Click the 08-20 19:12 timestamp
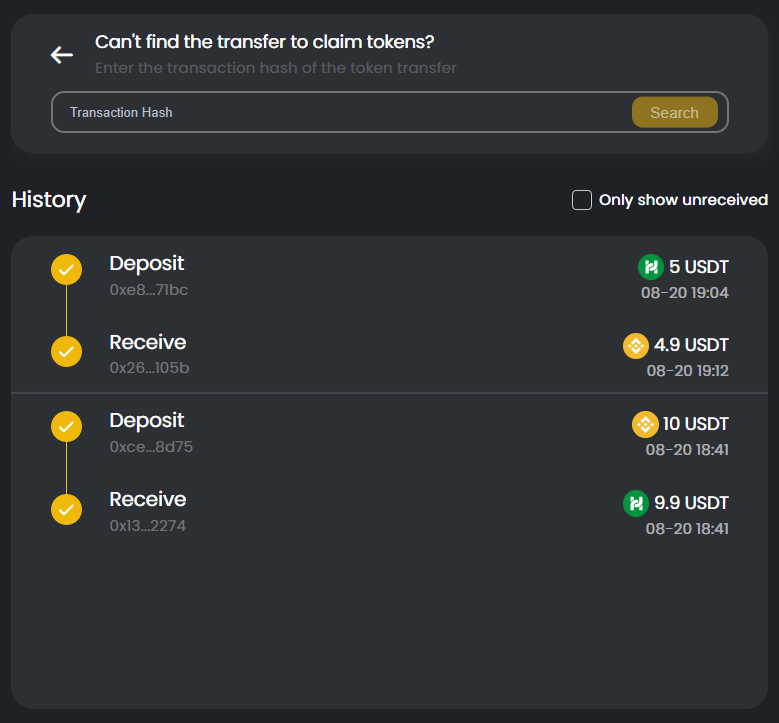 click(688, 371)
